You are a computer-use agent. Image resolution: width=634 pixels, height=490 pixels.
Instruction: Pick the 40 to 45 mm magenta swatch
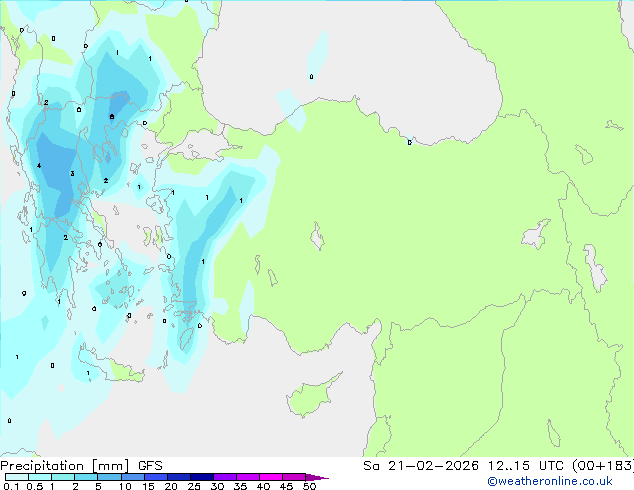pyautogui.click(x=271, y=477)
